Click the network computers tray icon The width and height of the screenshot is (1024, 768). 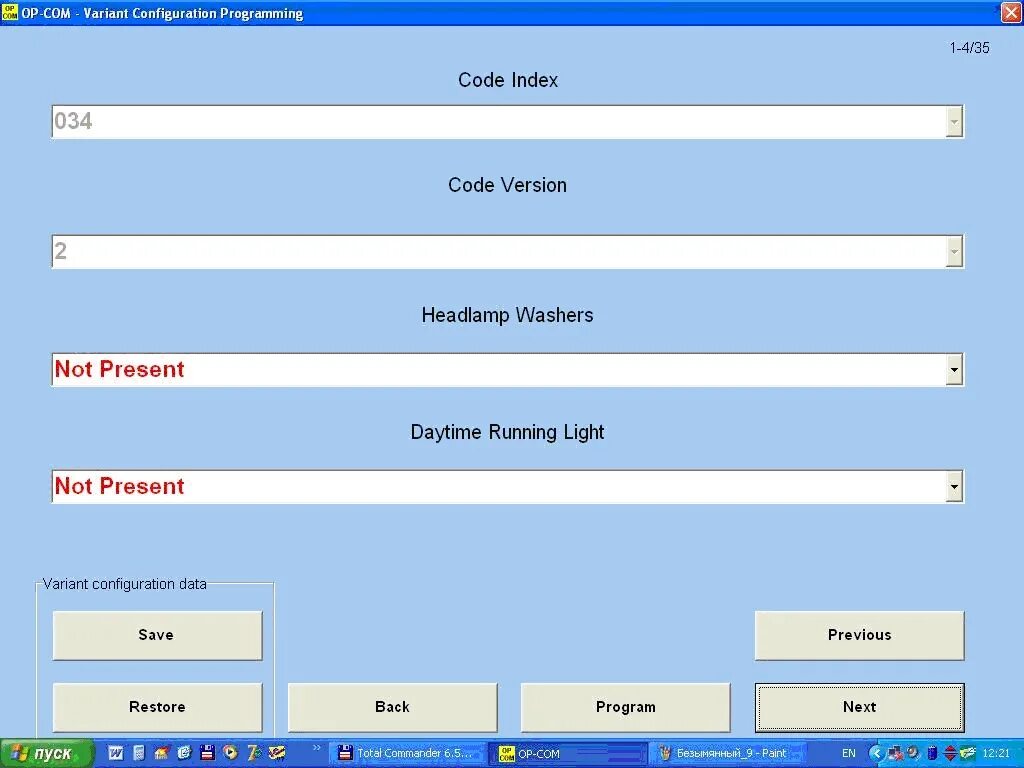(x=895, y=754)
